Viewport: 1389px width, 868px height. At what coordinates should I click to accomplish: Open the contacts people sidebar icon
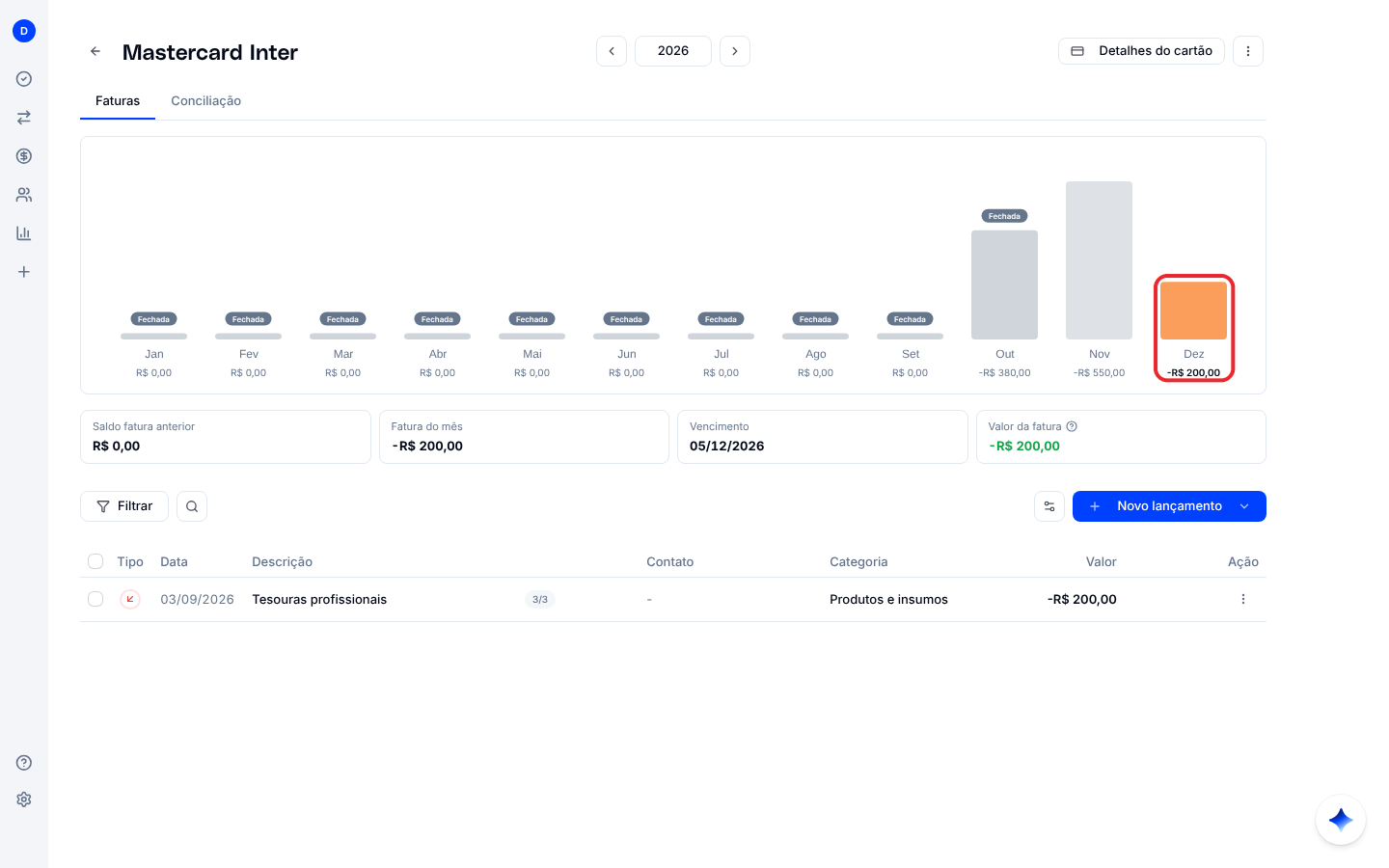tap(24, 195)
